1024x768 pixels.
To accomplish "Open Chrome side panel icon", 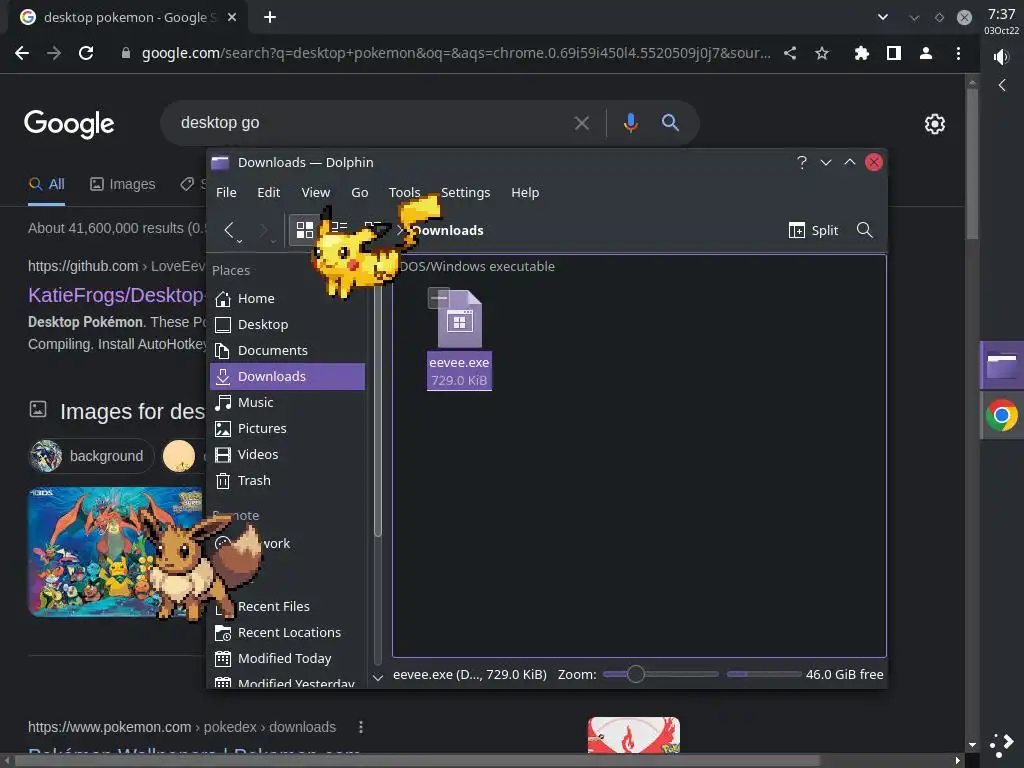I will click(x=893, y=53).
